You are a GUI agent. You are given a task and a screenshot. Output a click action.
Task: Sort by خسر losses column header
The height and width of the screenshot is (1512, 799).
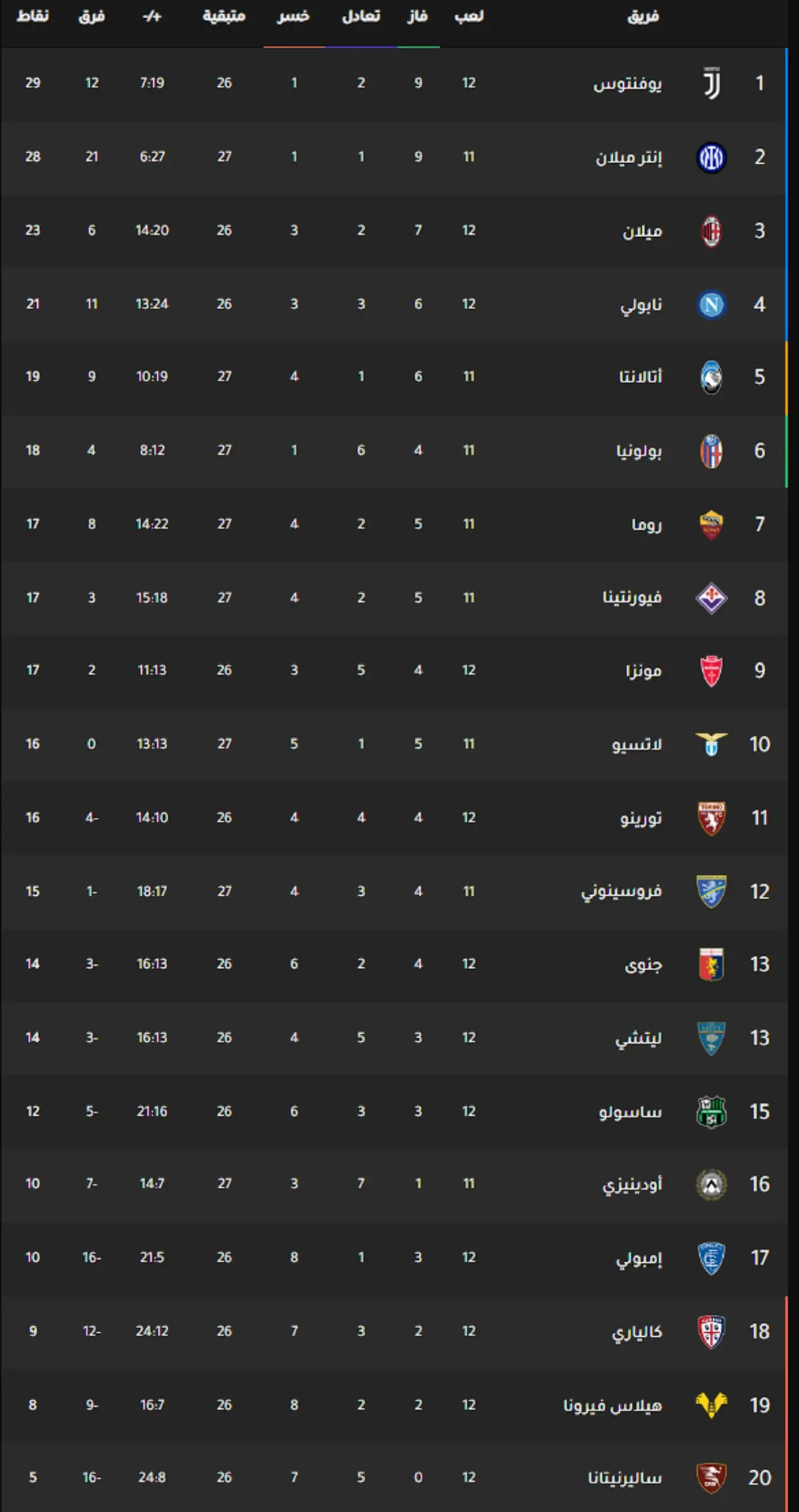(294, 17)
